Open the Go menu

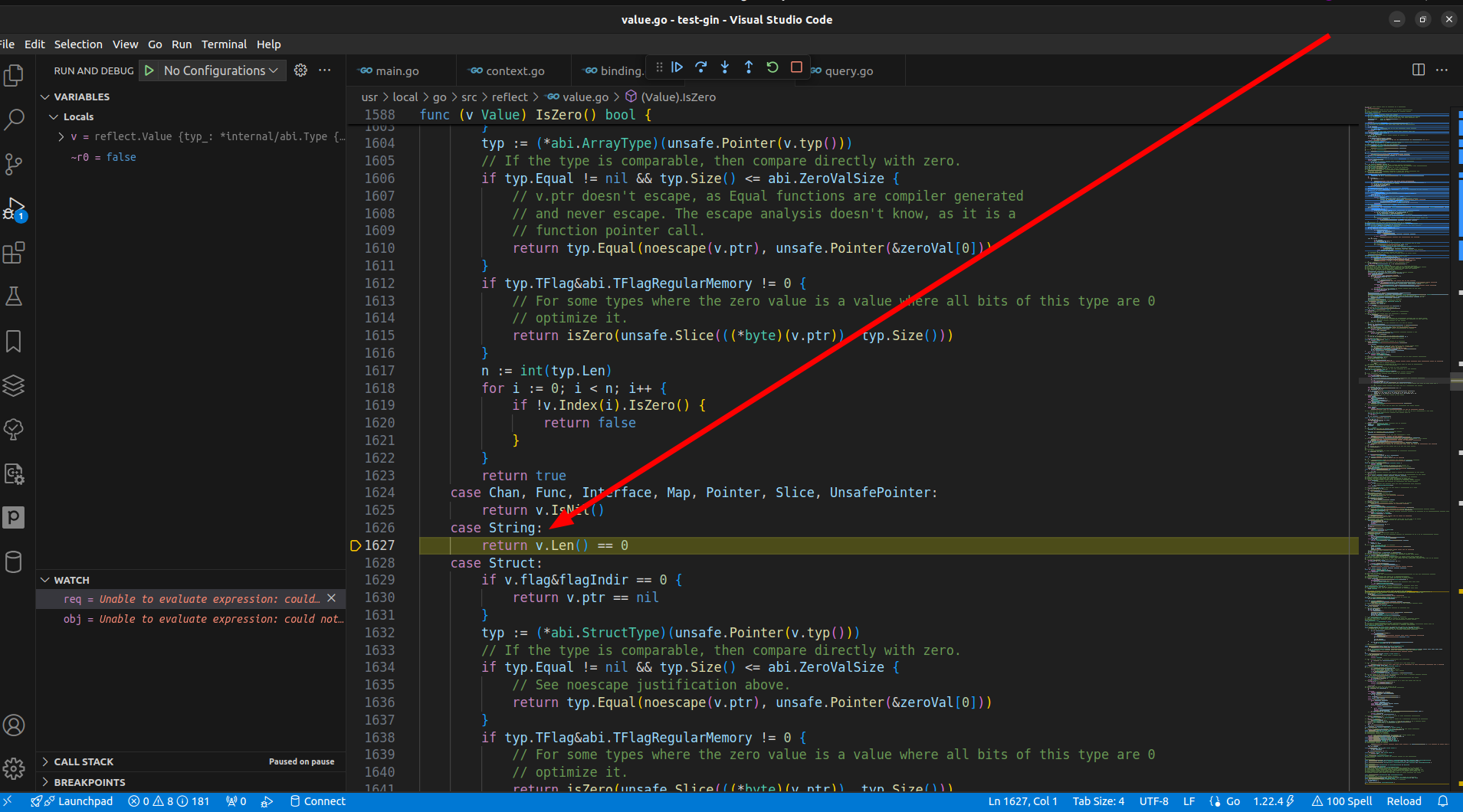click(155, 44)
